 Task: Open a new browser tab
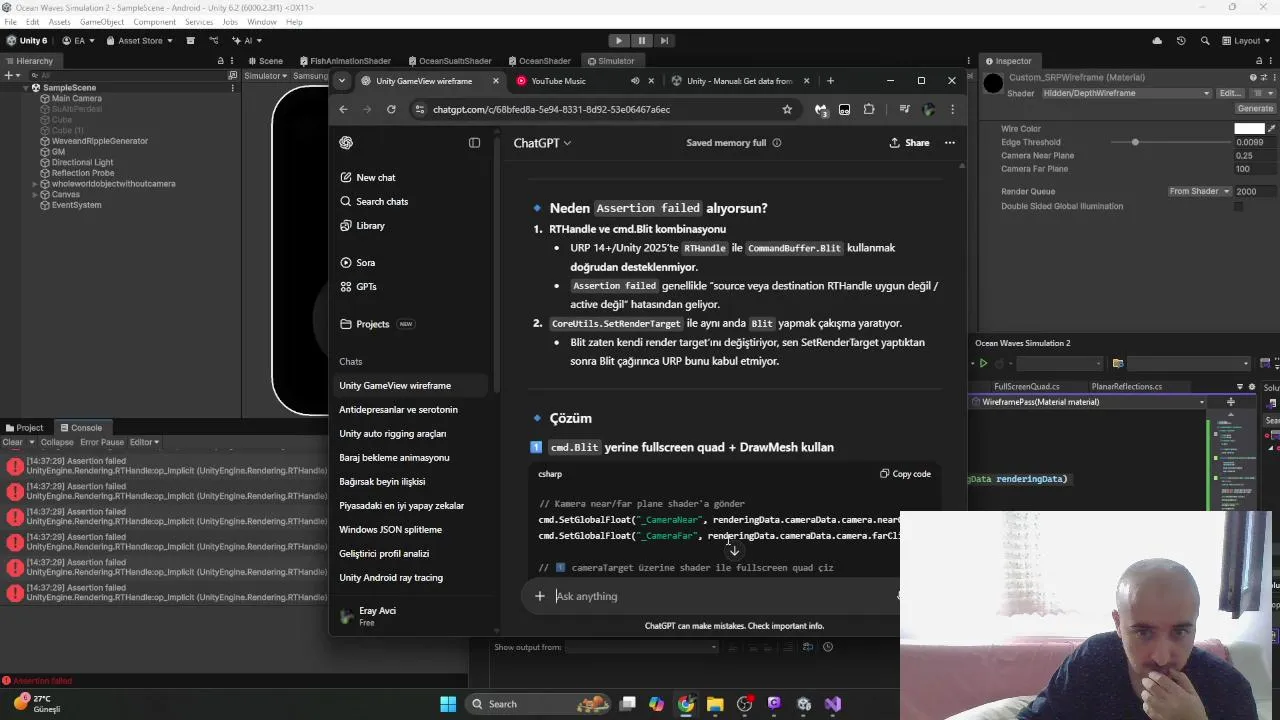click(x=830, y=81)
